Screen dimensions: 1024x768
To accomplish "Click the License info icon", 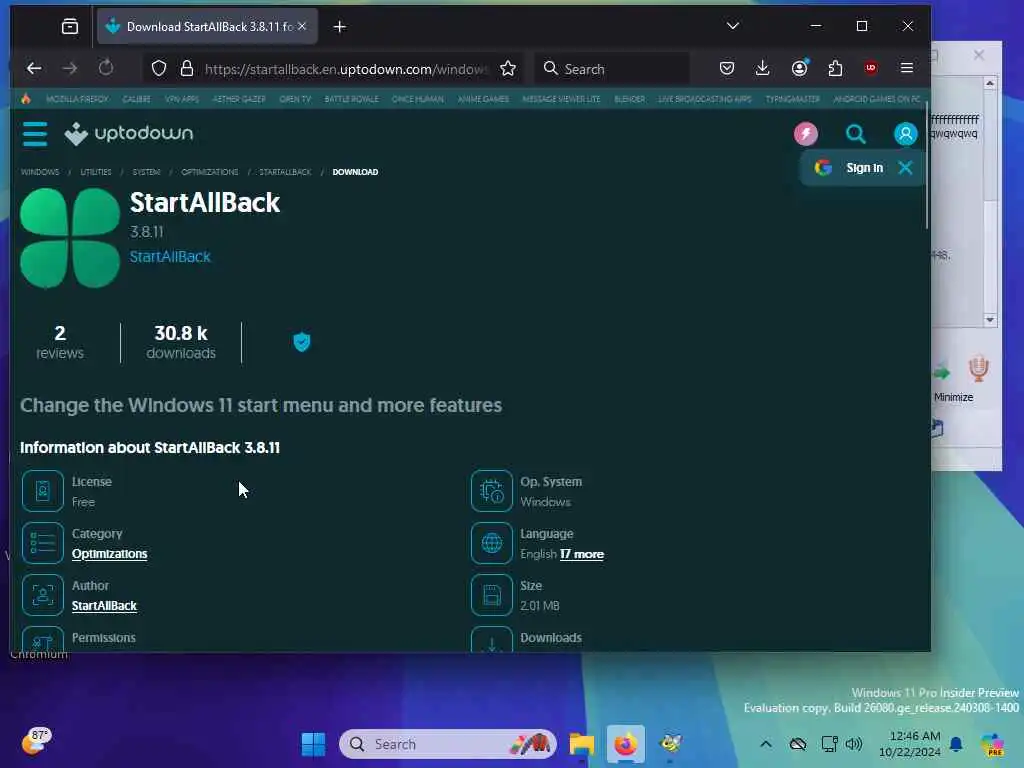I will pyautogui.click(x=42, y=491).
